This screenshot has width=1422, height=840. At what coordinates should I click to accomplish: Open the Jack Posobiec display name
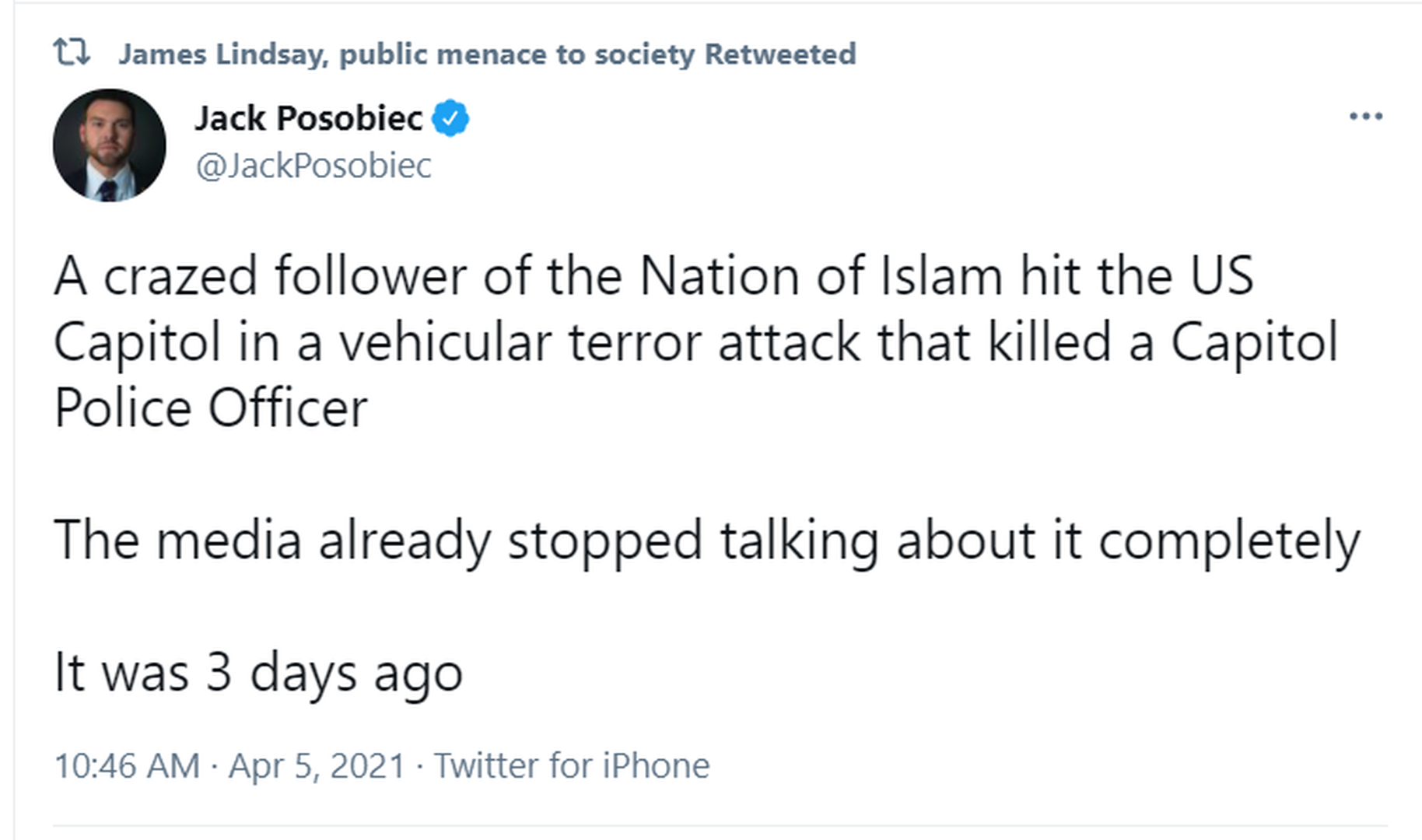coord(308,118)
